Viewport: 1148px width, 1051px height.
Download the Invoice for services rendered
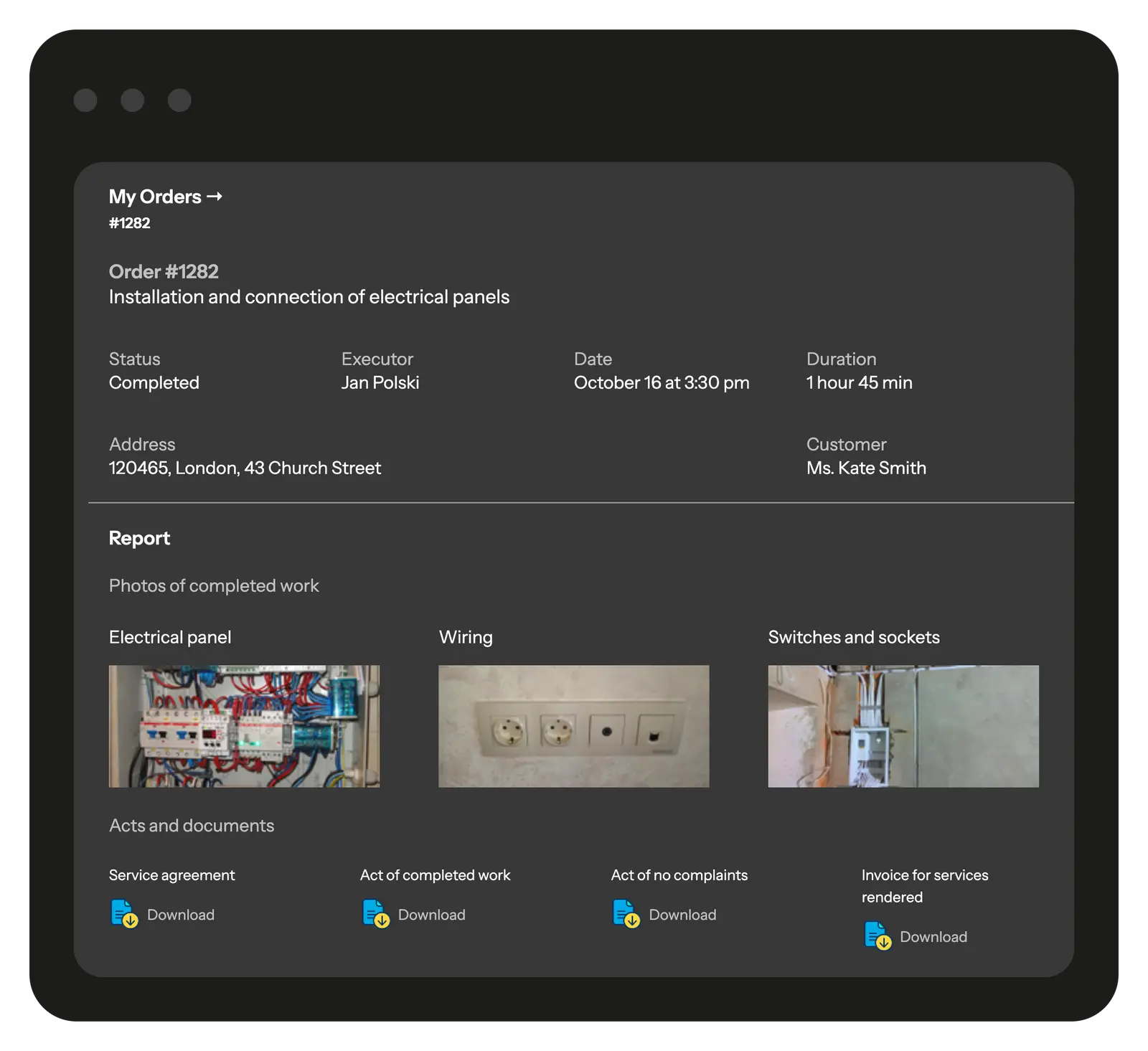coord(933,937)
